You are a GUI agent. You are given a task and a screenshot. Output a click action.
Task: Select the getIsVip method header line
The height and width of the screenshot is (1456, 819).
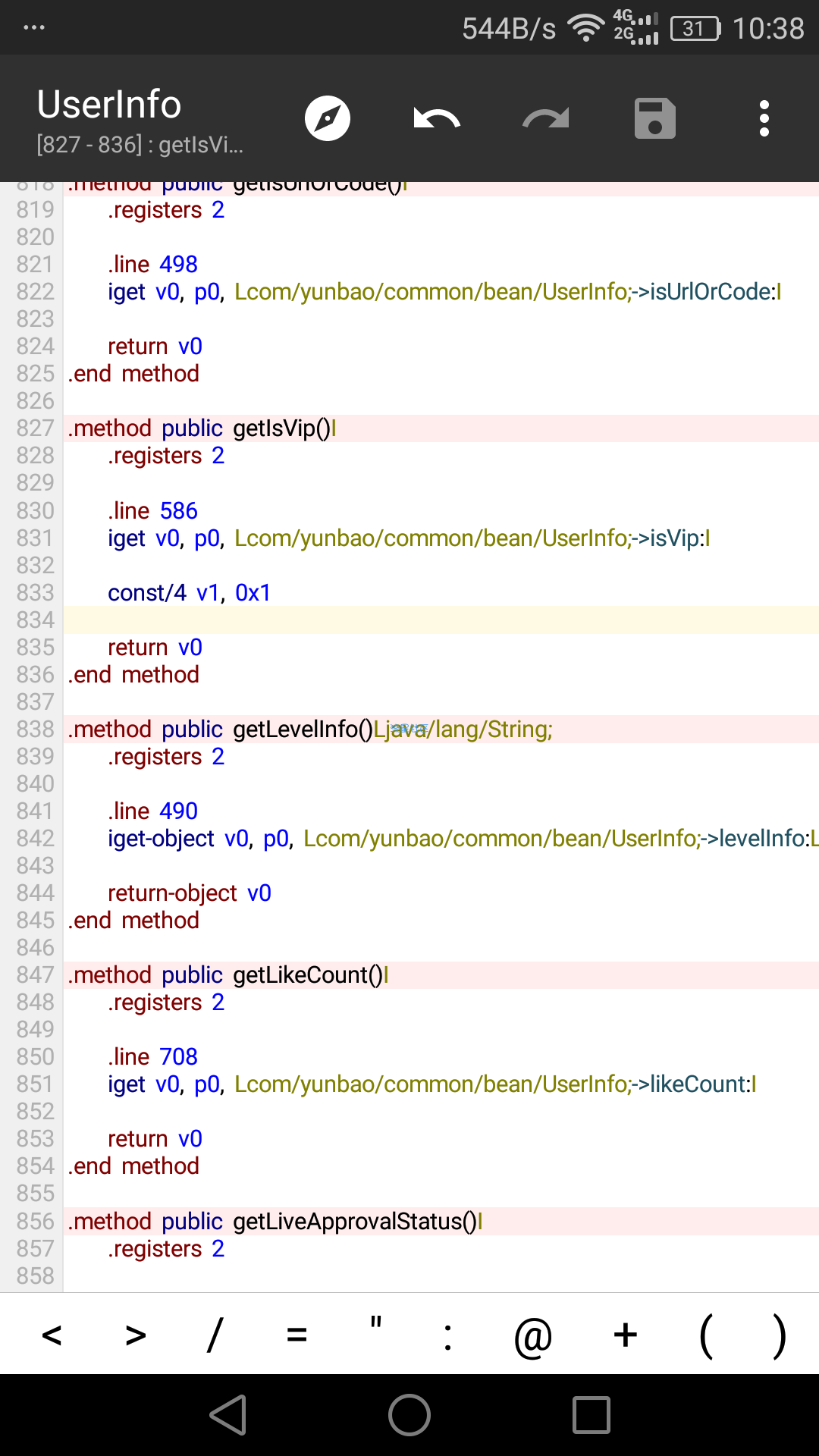pos(441,428)
